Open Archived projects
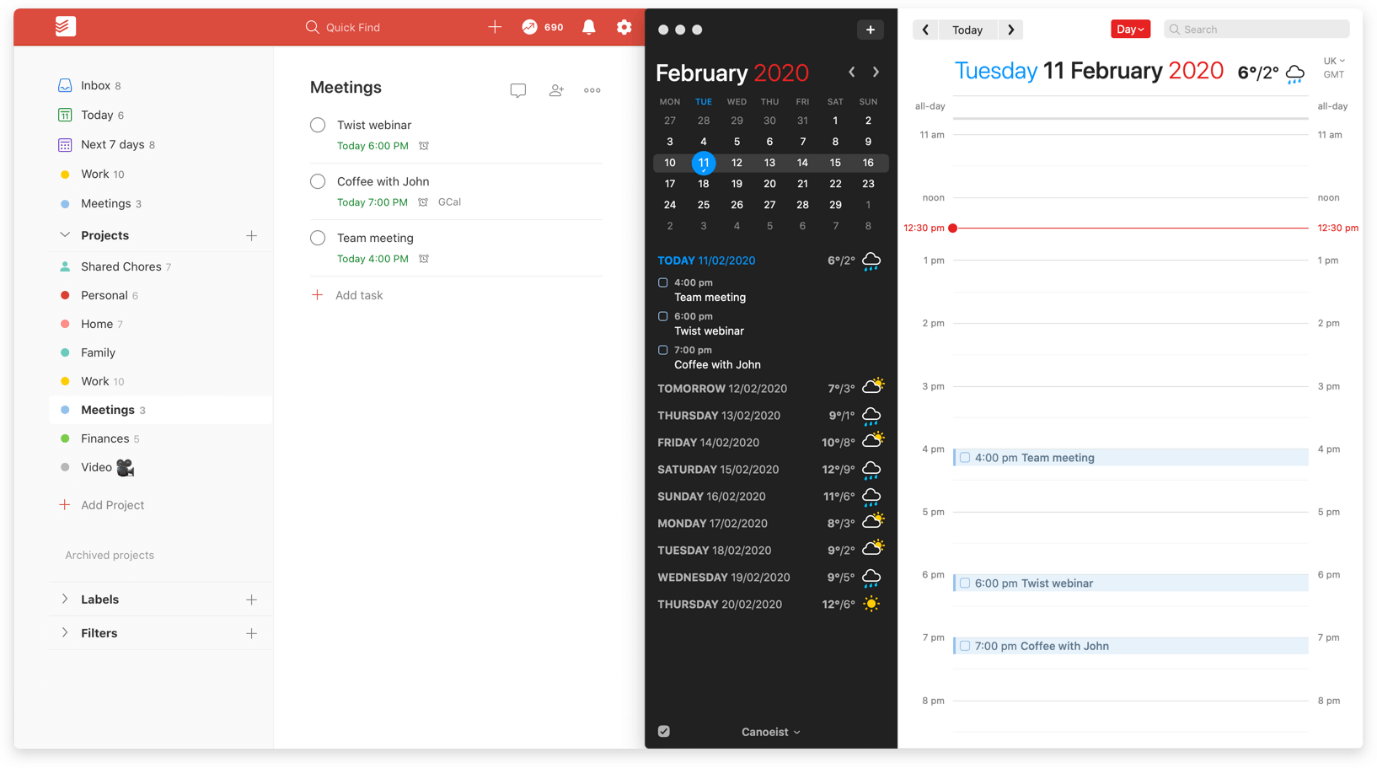 (x=109, y=555)
